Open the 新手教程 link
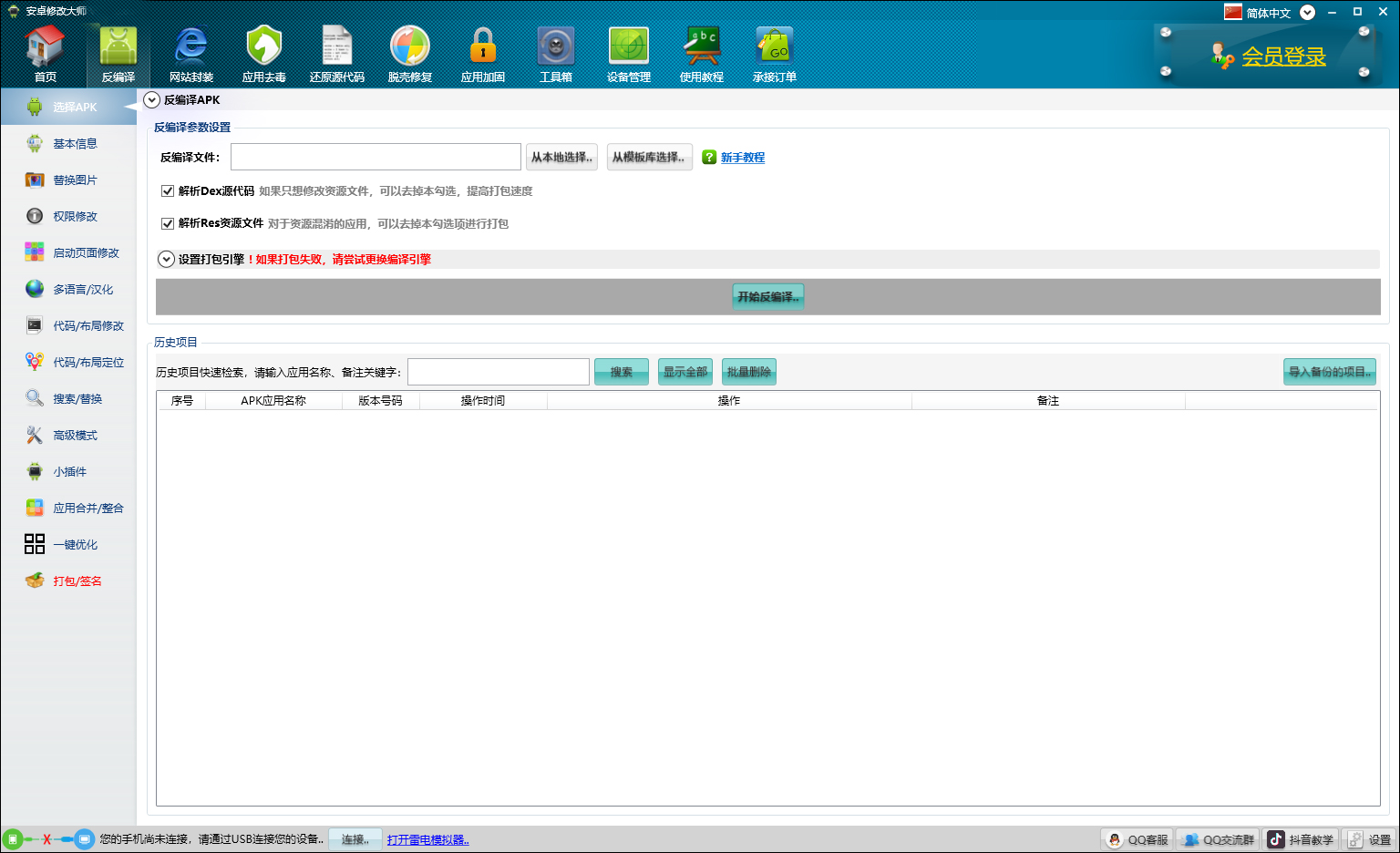Screen dimensions: 1400x853 742,158
